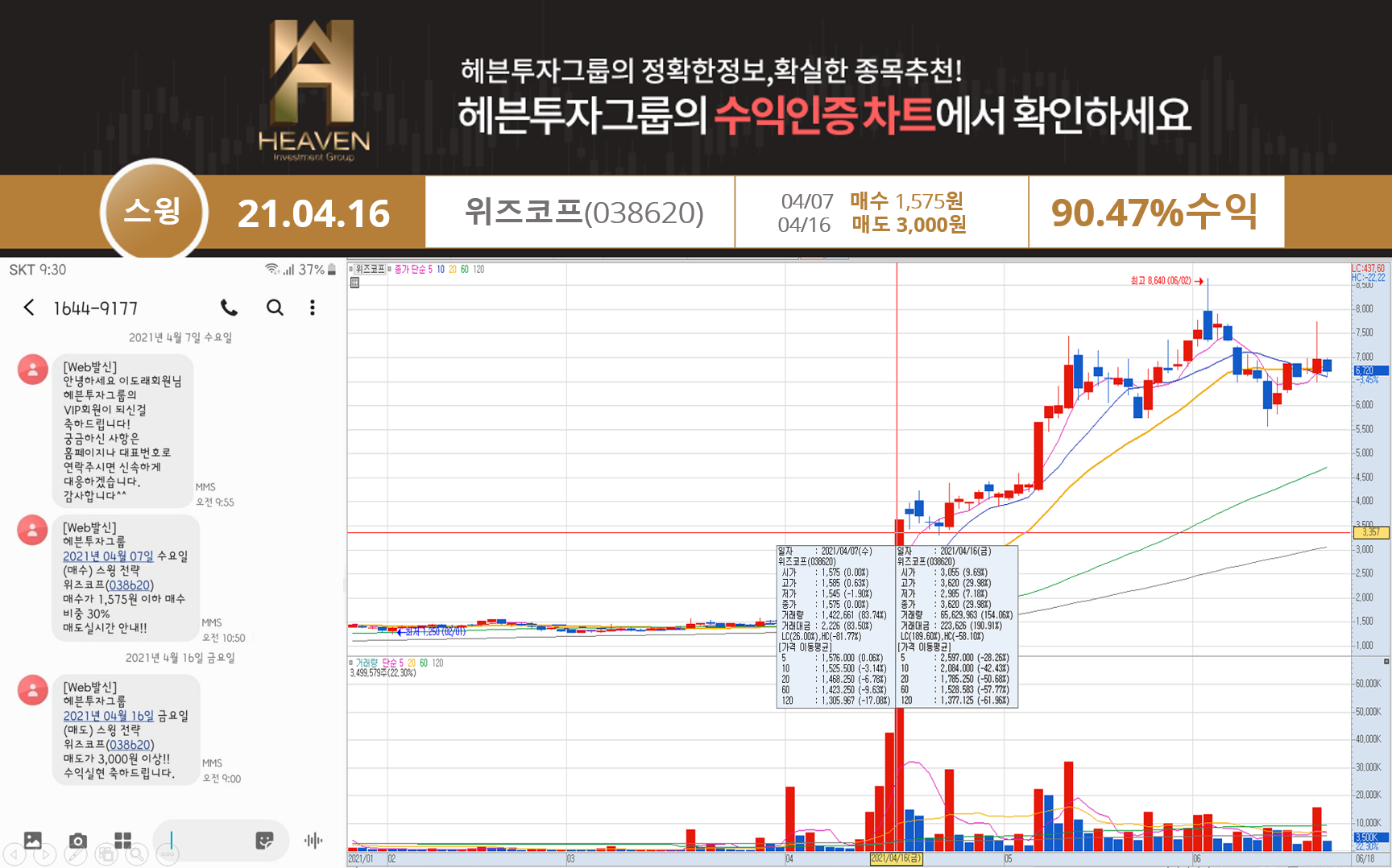Click the small square before 종가 단순

coord(389,269)
